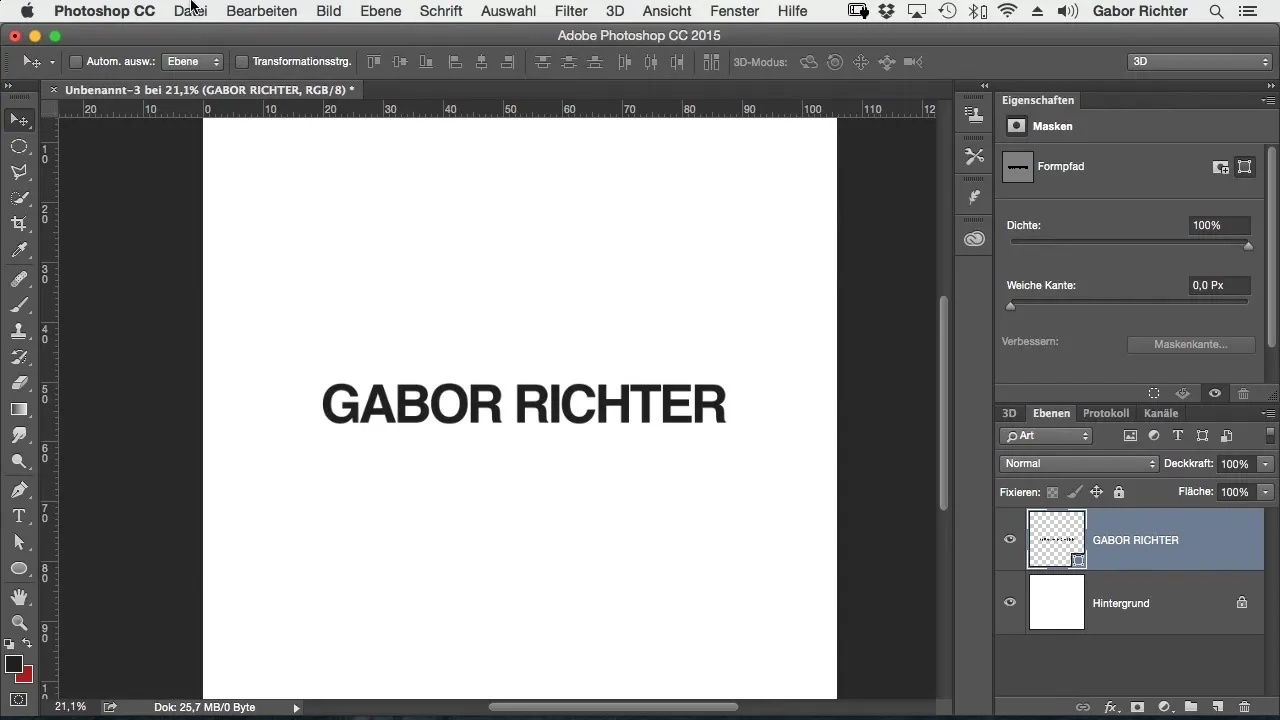This screenshot has height=720, width=1280.
Task: Select the Ellipse shape tool
Action: tap(19, 568)
